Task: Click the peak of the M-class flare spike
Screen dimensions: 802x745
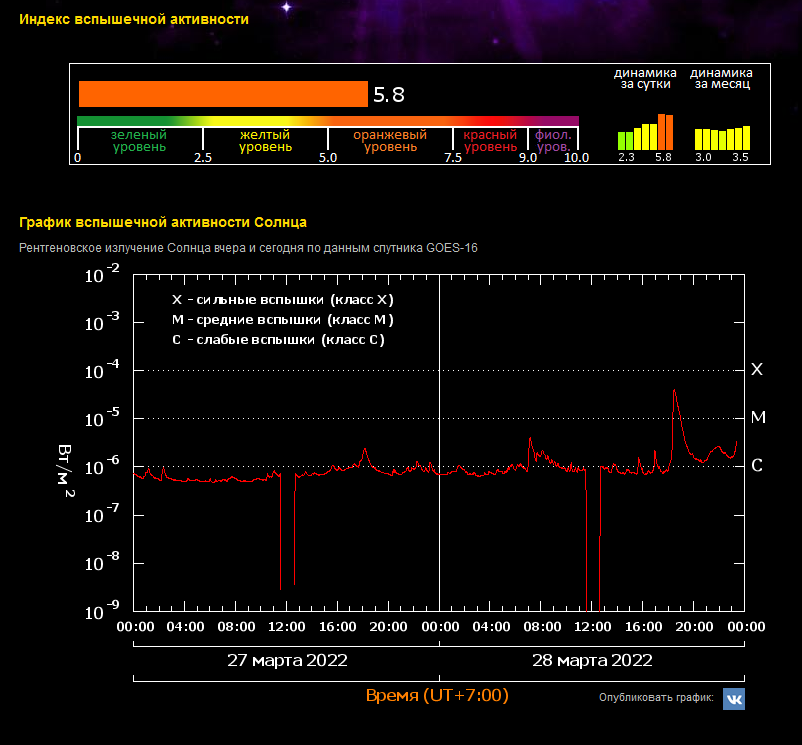Action: (x=674, y=390)
